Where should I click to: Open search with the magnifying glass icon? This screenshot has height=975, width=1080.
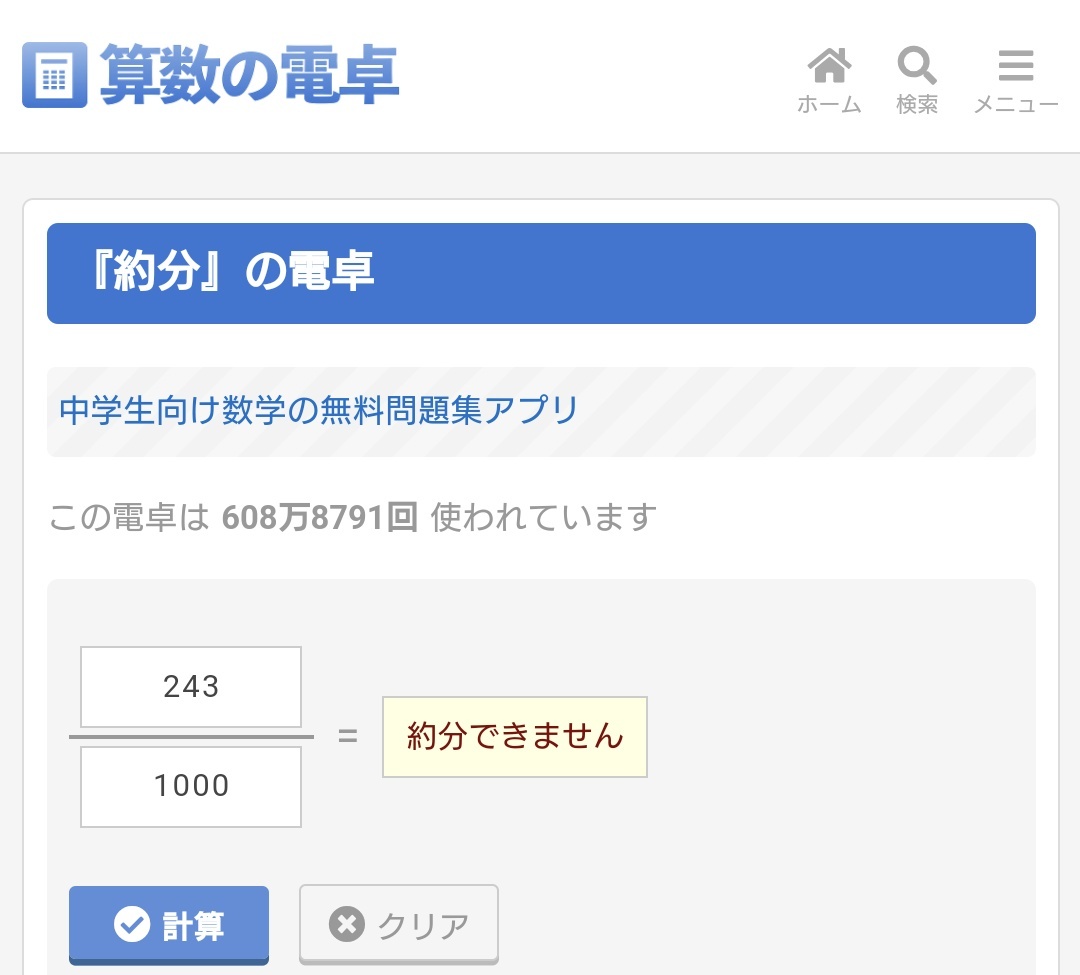[x=916, y=66]
